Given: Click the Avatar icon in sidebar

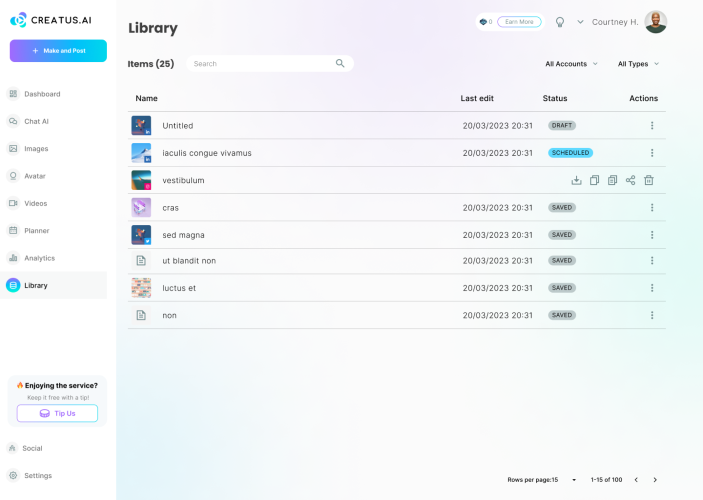Looking at the screenshot, I should click(13, 176).
